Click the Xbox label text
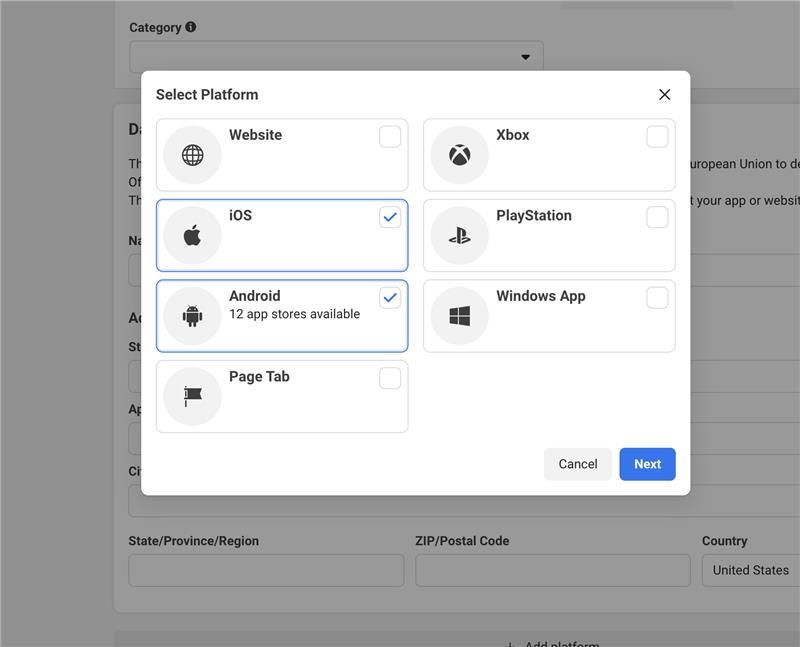The height and width of the screenshot is (647, 800). click(513, 135)
